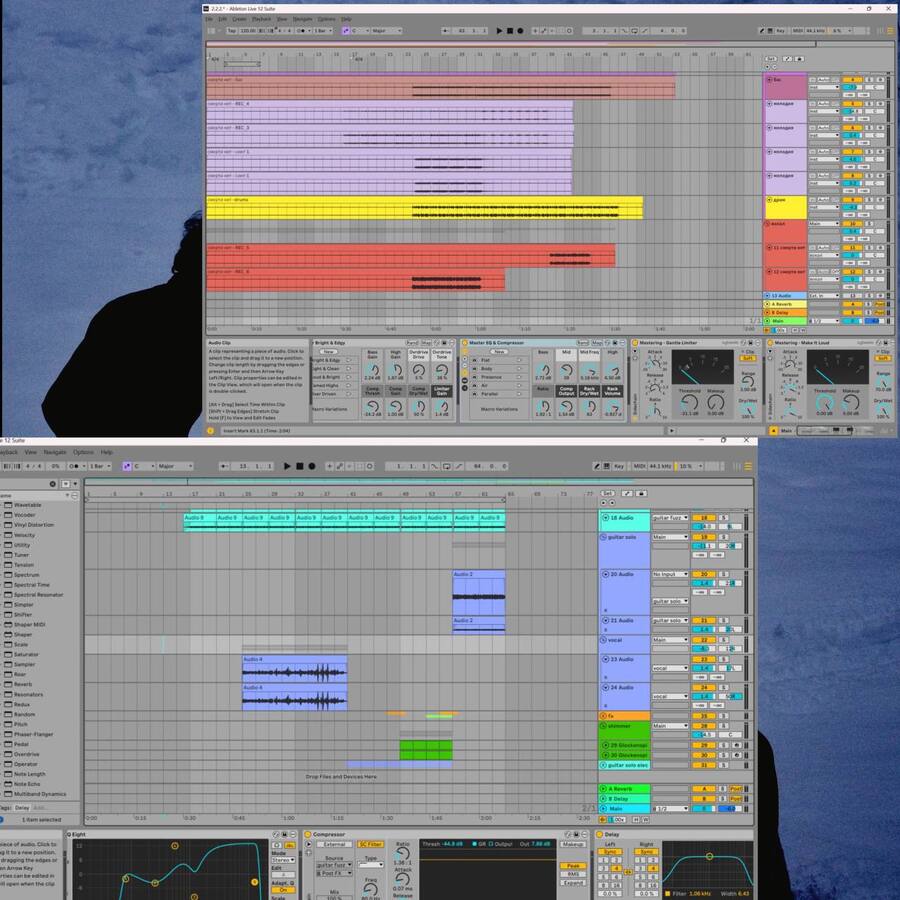
Task: Select RMS mode in the Compressor
Action: tap(573, 874)
